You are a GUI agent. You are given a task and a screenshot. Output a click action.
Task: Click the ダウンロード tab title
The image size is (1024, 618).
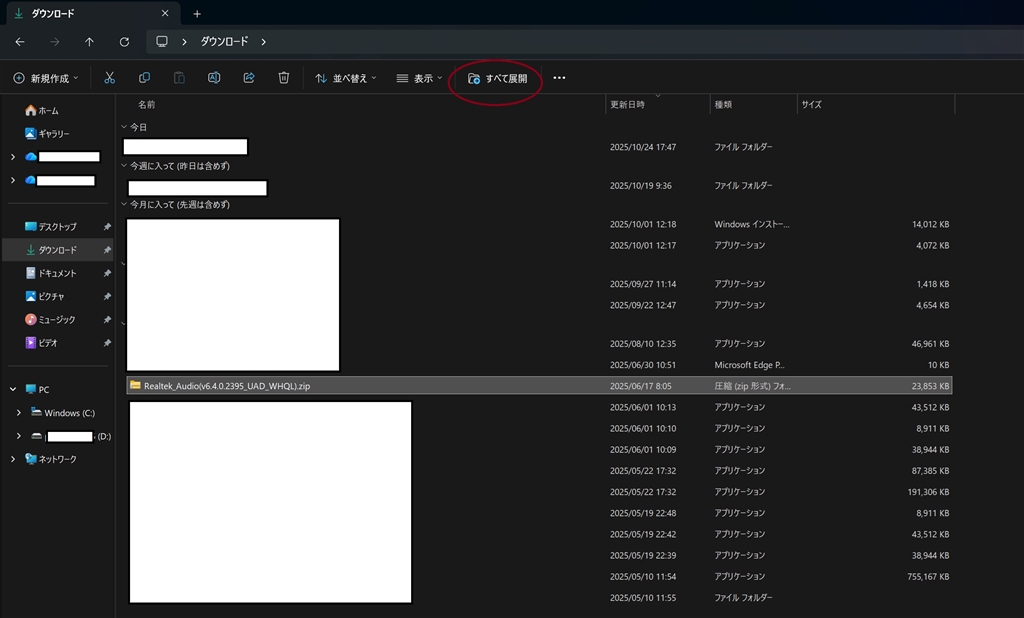tap(53, 13)
